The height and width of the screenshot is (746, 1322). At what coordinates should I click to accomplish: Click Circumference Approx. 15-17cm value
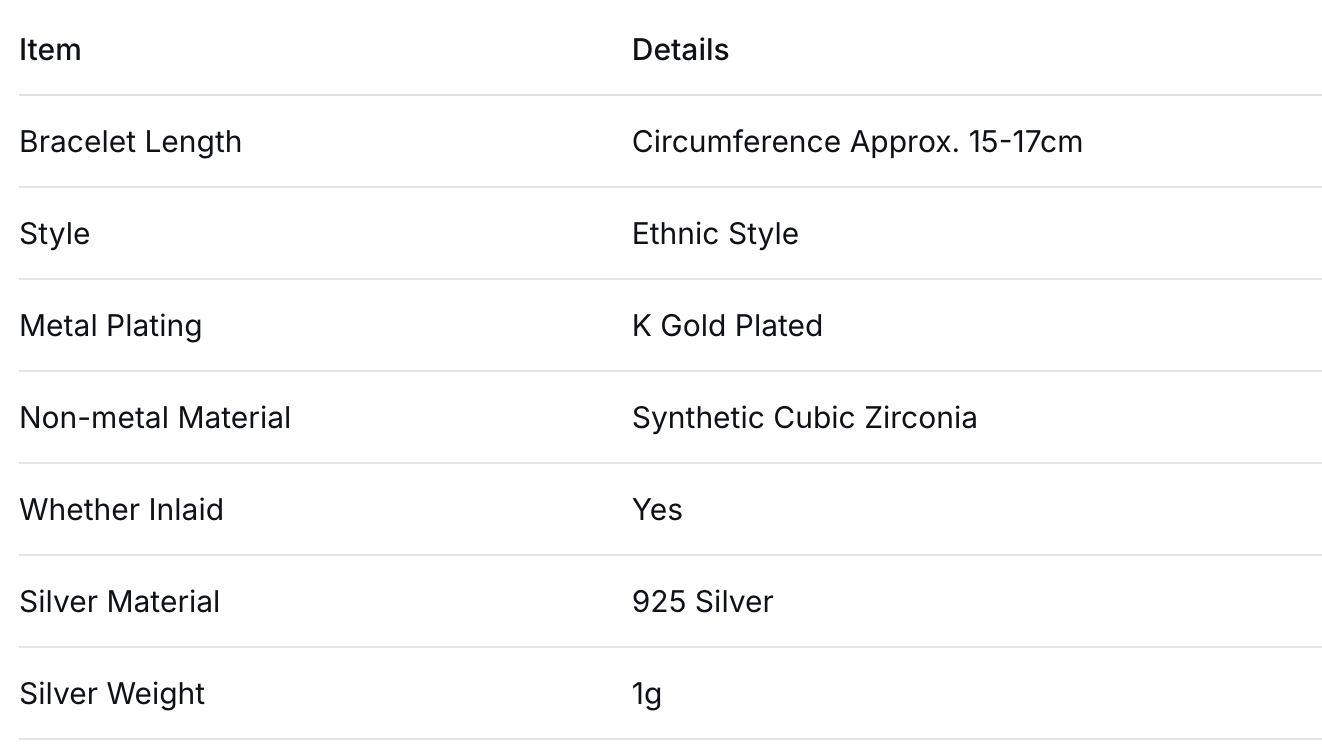click(857, 141)
